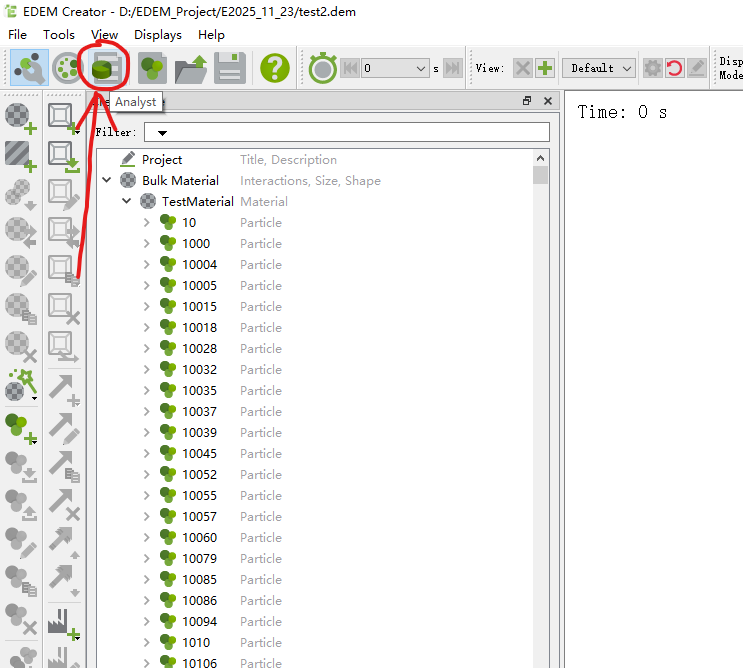Select particle 10039 in the list

pyautogui.click(x=199, y=433)
